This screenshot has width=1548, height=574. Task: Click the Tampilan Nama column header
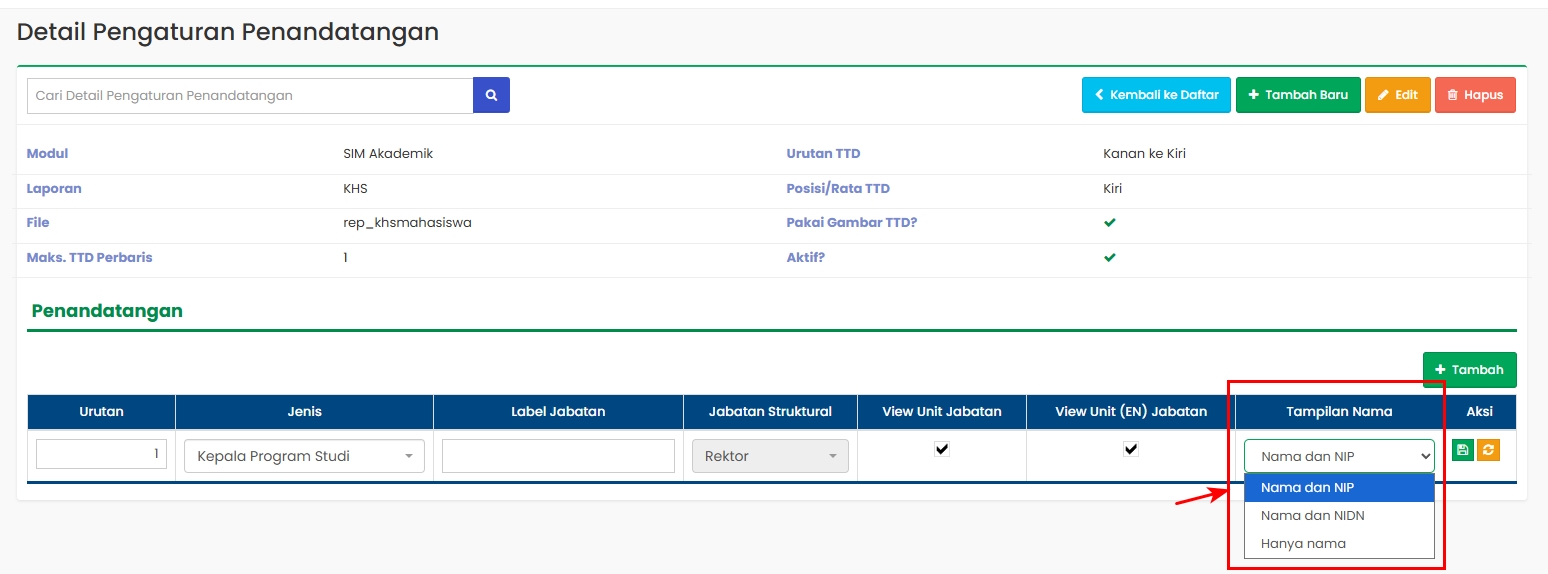(1338, 412)
